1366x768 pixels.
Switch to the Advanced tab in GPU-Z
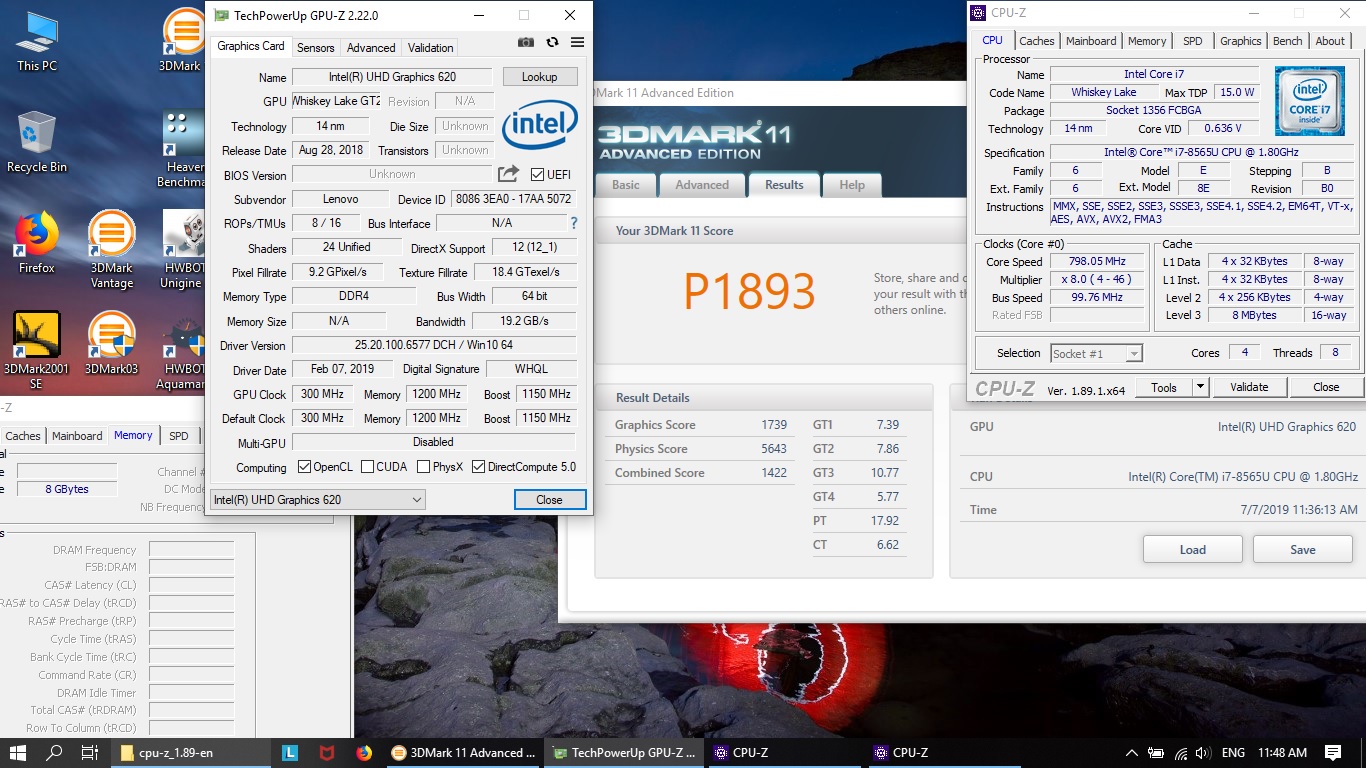[371, 47]
